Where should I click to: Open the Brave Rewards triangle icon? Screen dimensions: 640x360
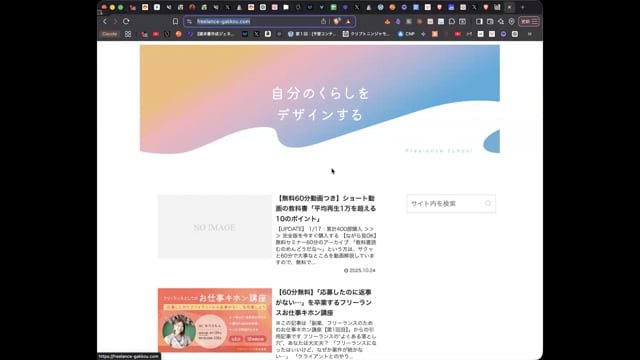click(348, 21)
